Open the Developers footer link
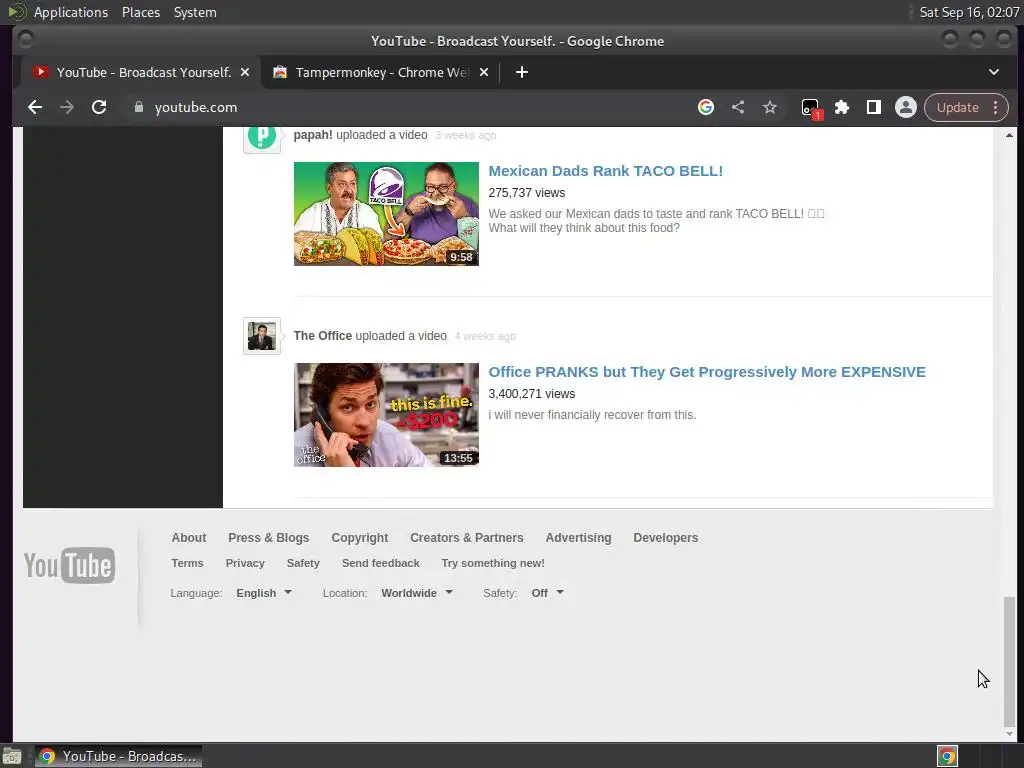 click(x=665, y=537)
